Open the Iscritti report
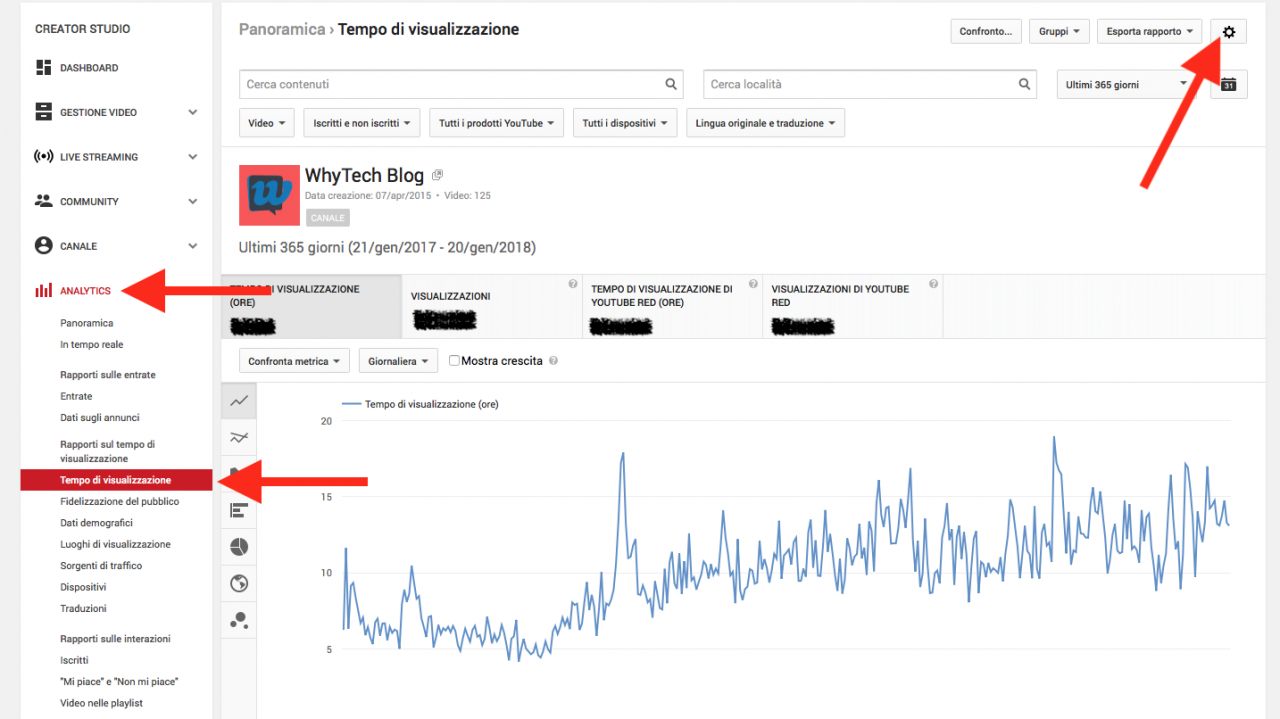 [74, 660]
